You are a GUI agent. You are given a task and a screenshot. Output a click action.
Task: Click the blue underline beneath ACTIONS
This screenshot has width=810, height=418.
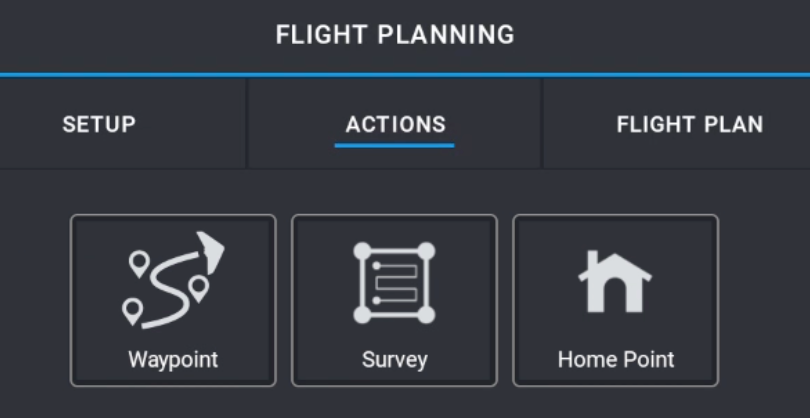395,146
